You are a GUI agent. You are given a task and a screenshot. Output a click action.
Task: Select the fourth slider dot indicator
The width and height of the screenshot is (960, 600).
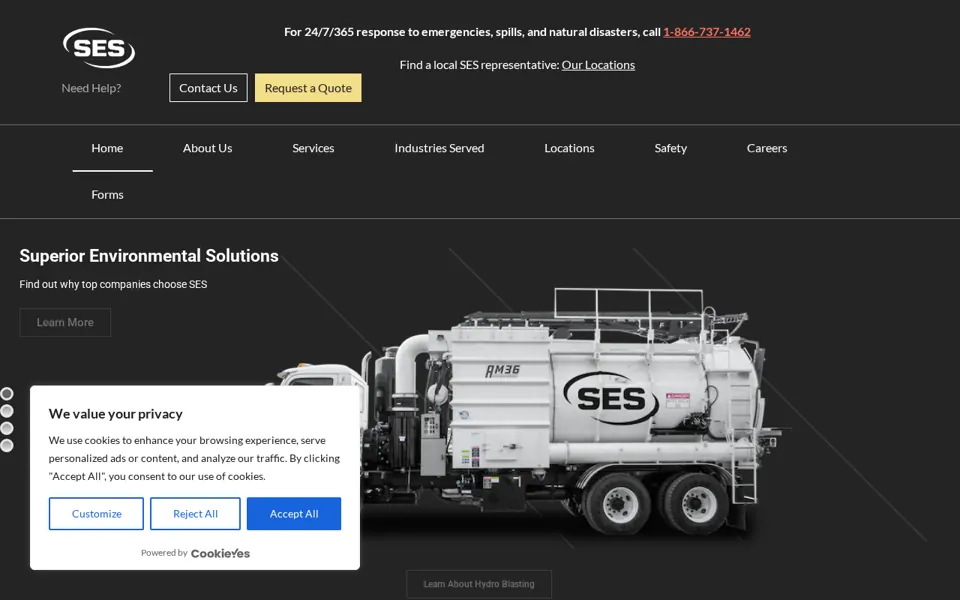click(x=7, y=446)
